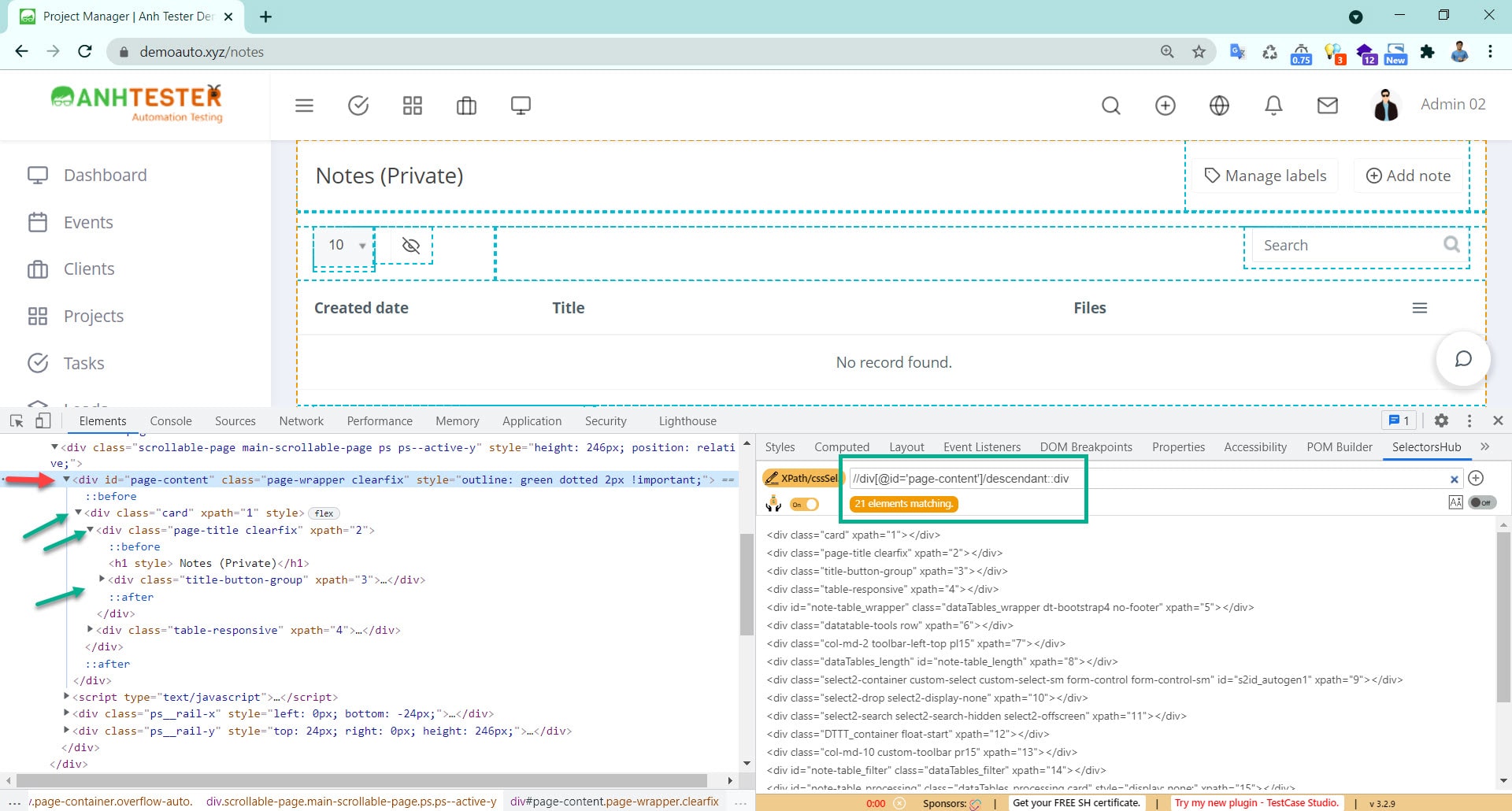This screenshot has height=811, width=1512.
Task: Open Clients in the sidebar
Action: (71, 269)
